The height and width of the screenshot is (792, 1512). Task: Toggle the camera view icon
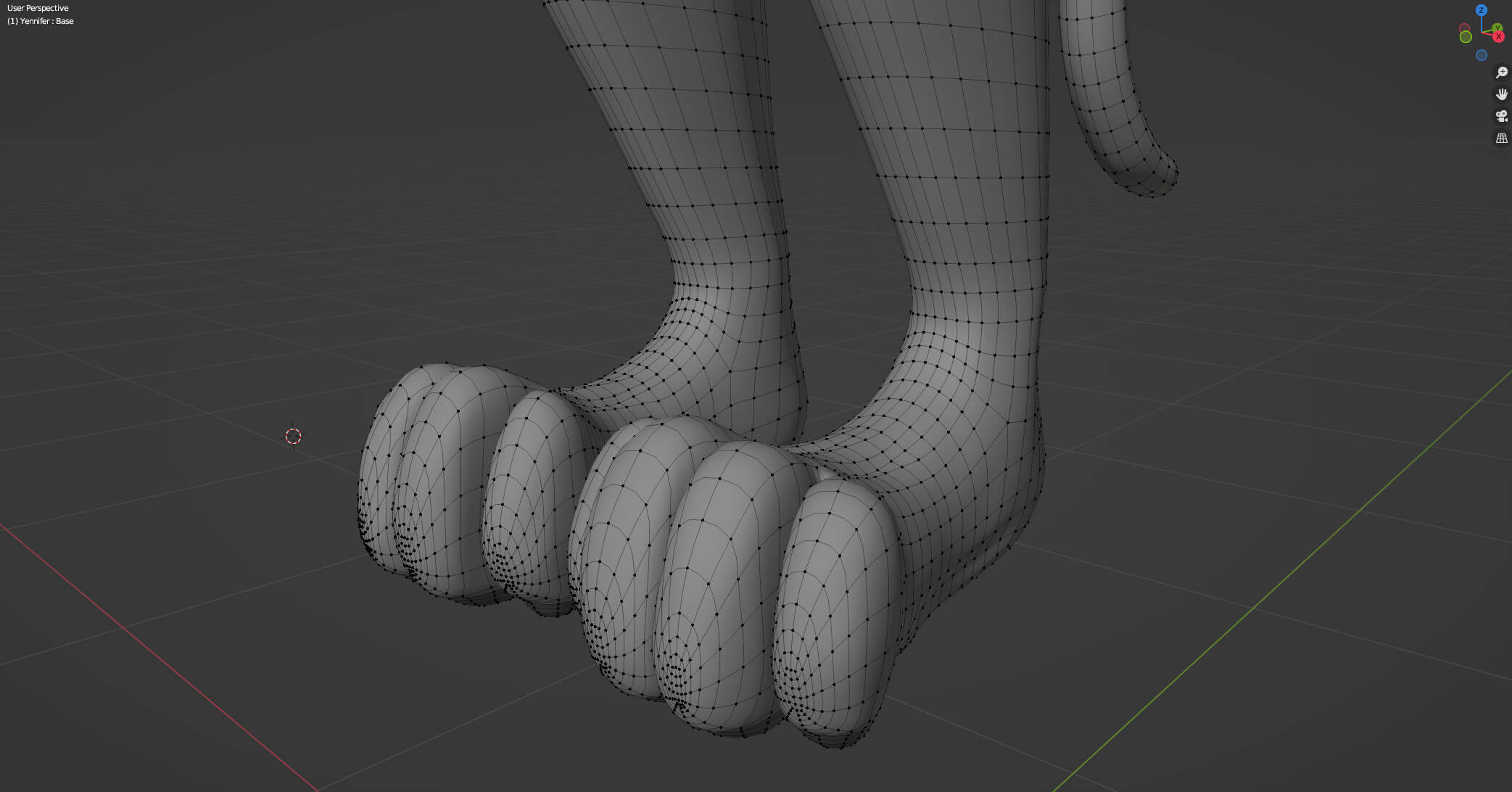pyautogui.click(x=1501, y=116)
